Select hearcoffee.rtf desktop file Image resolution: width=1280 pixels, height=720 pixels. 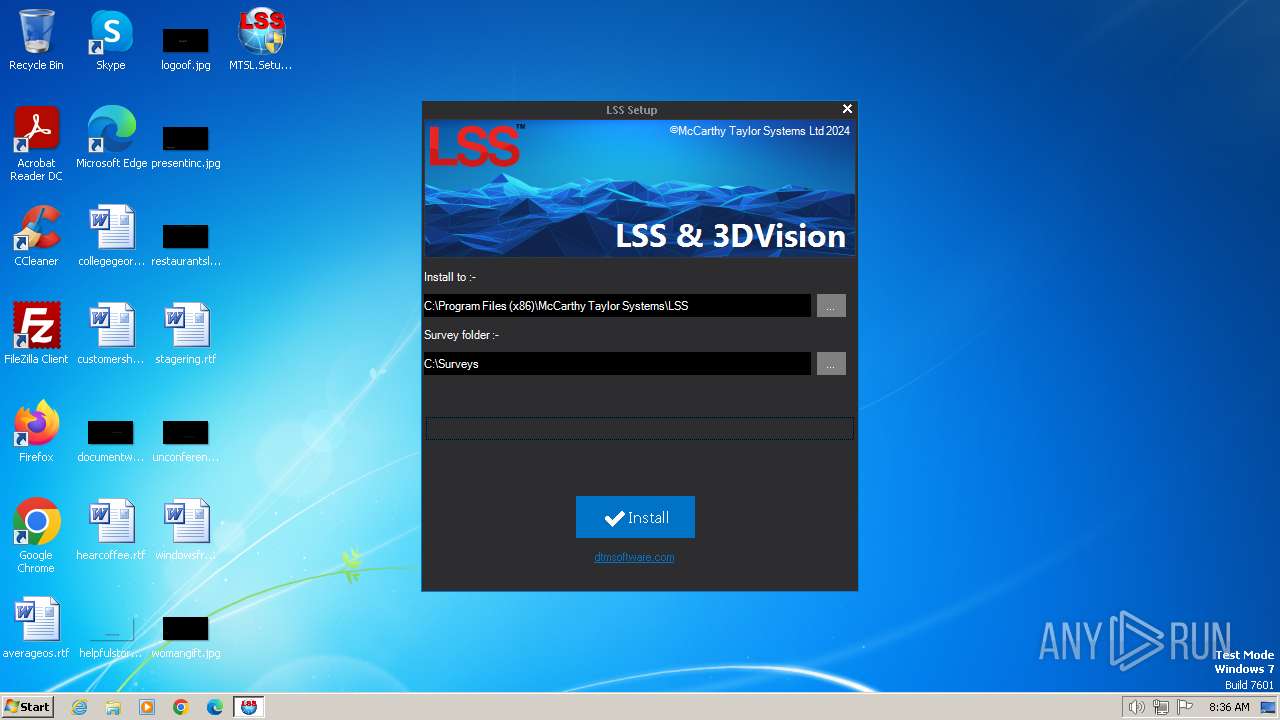111,530
